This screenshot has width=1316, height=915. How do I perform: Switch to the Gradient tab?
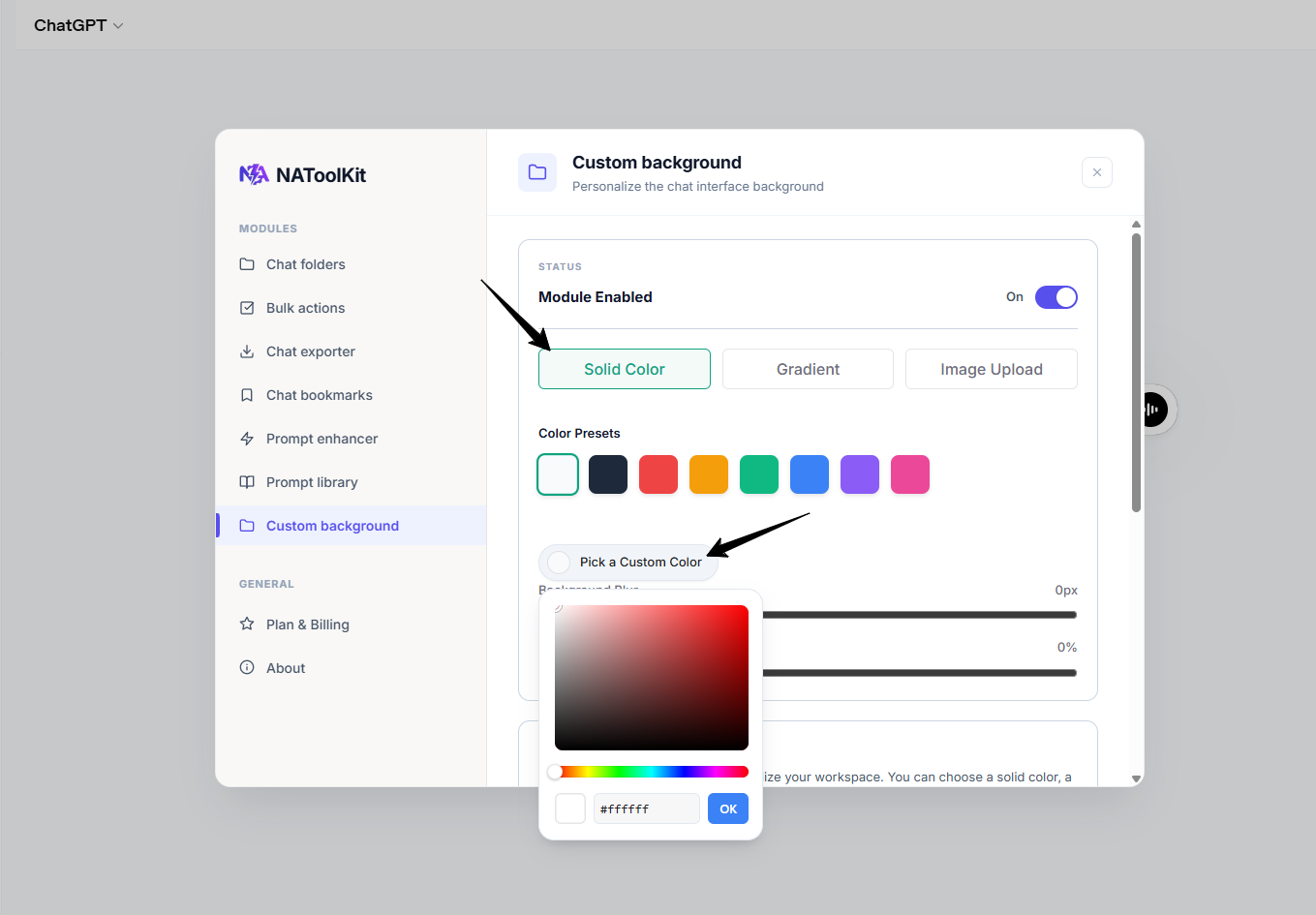pyautogui.click(x=808, y=369)
